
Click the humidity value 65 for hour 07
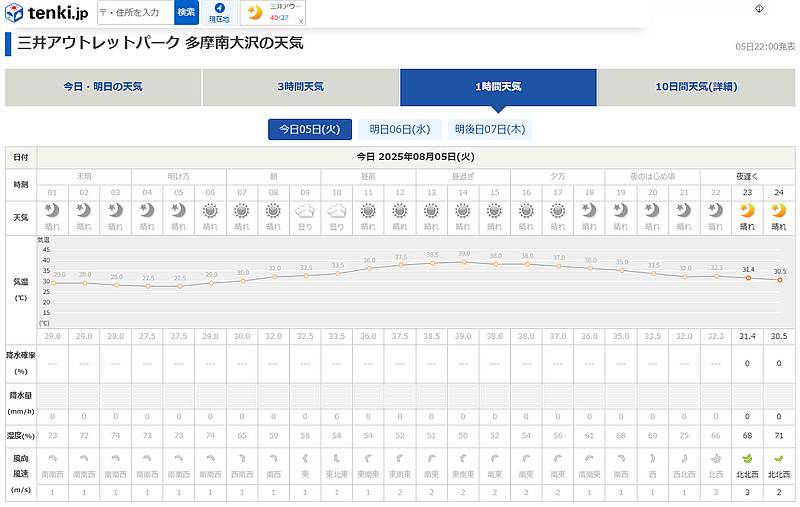click(x=242, y=436)
